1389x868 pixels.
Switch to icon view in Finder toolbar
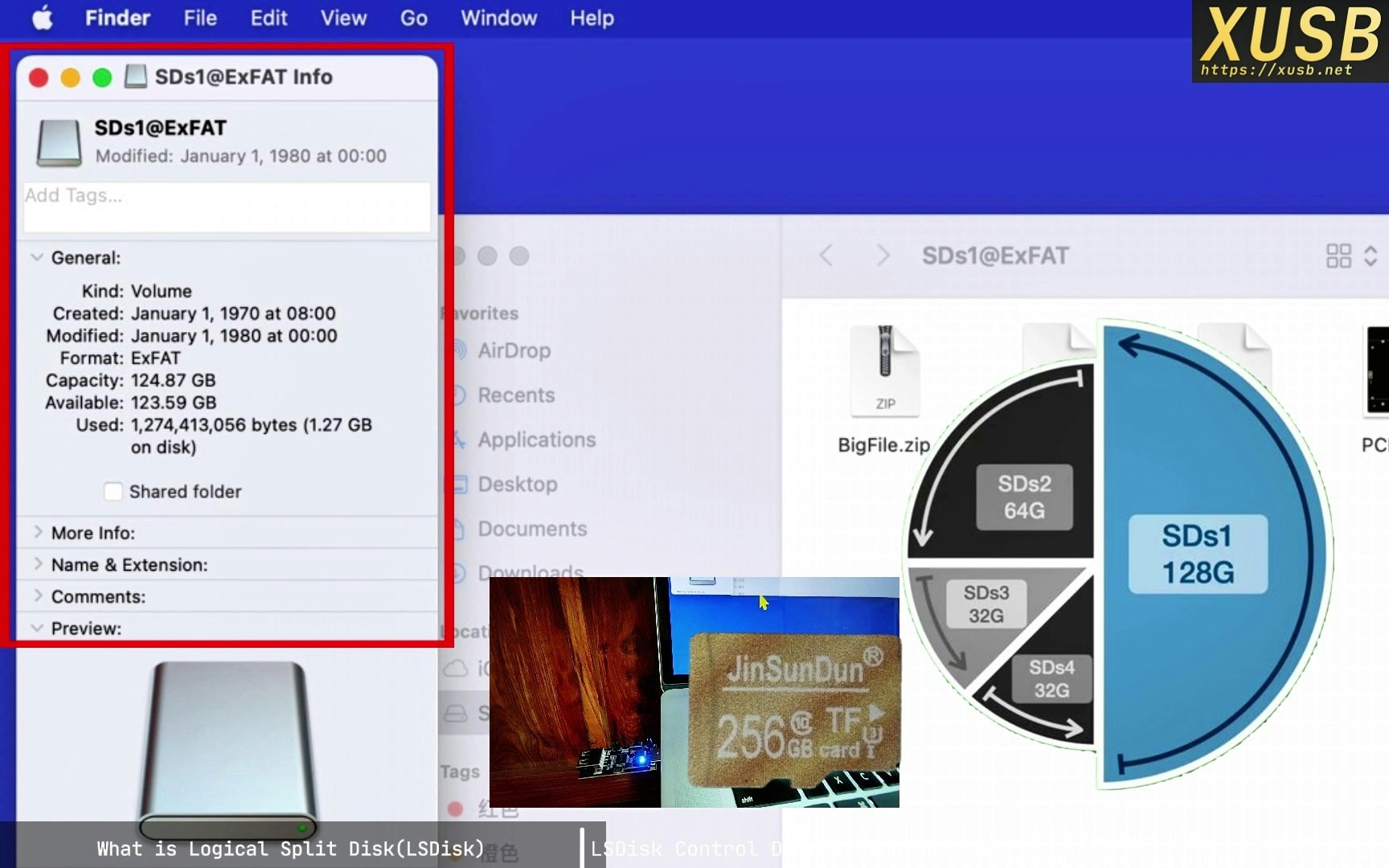1338,256
